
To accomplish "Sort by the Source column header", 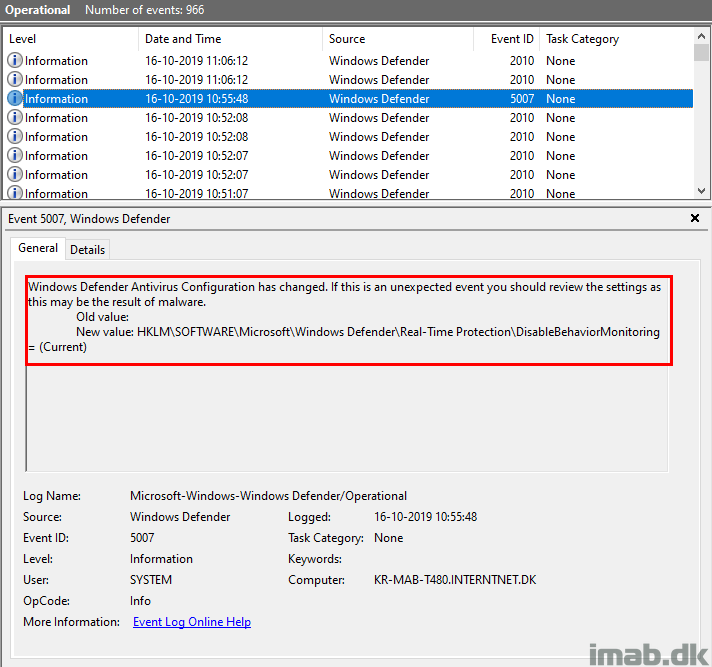I will (398, 39).
